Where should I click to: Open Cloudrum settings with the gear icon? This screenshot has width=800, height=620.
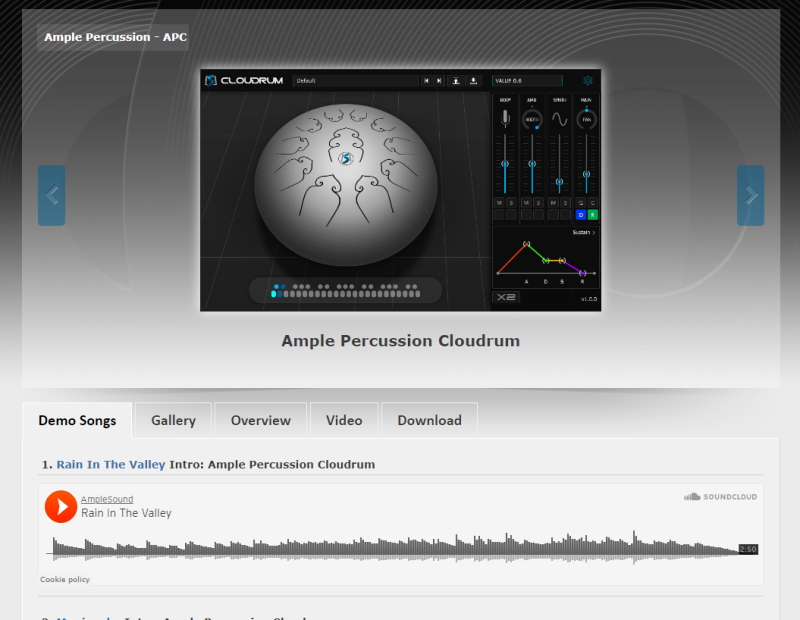click(x=588, y=81)
